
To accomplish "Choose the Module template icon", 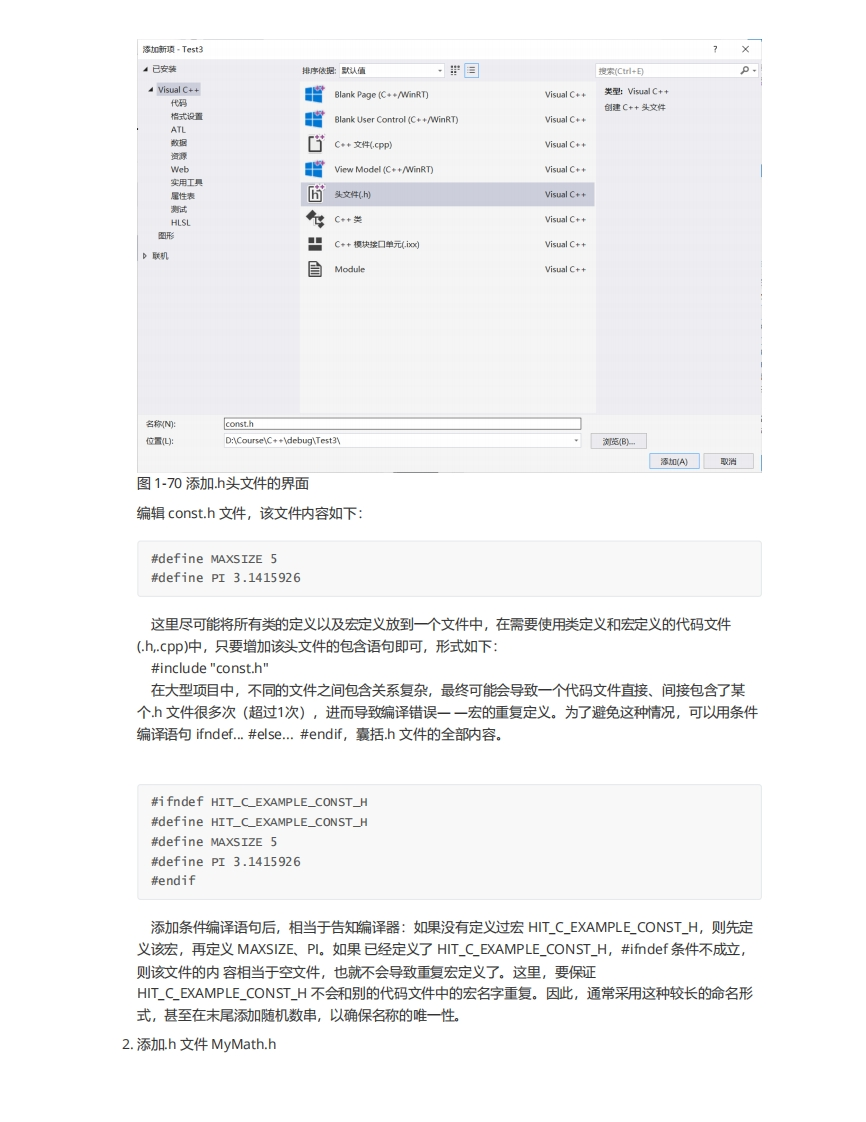I will click(x=314, y=269).
